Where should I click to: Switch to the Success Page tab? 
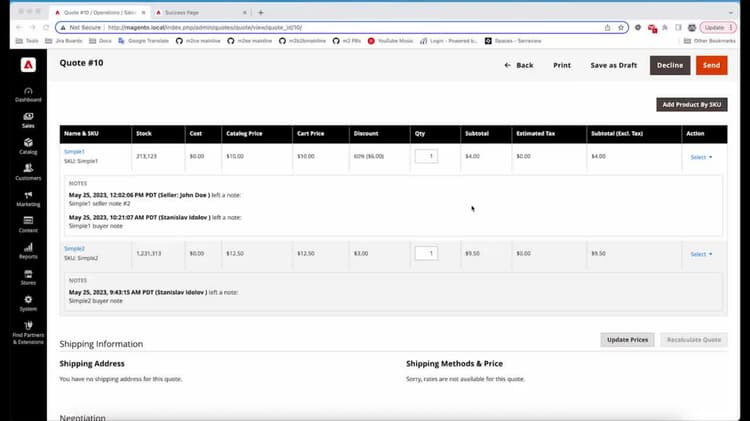click(199, 12)
